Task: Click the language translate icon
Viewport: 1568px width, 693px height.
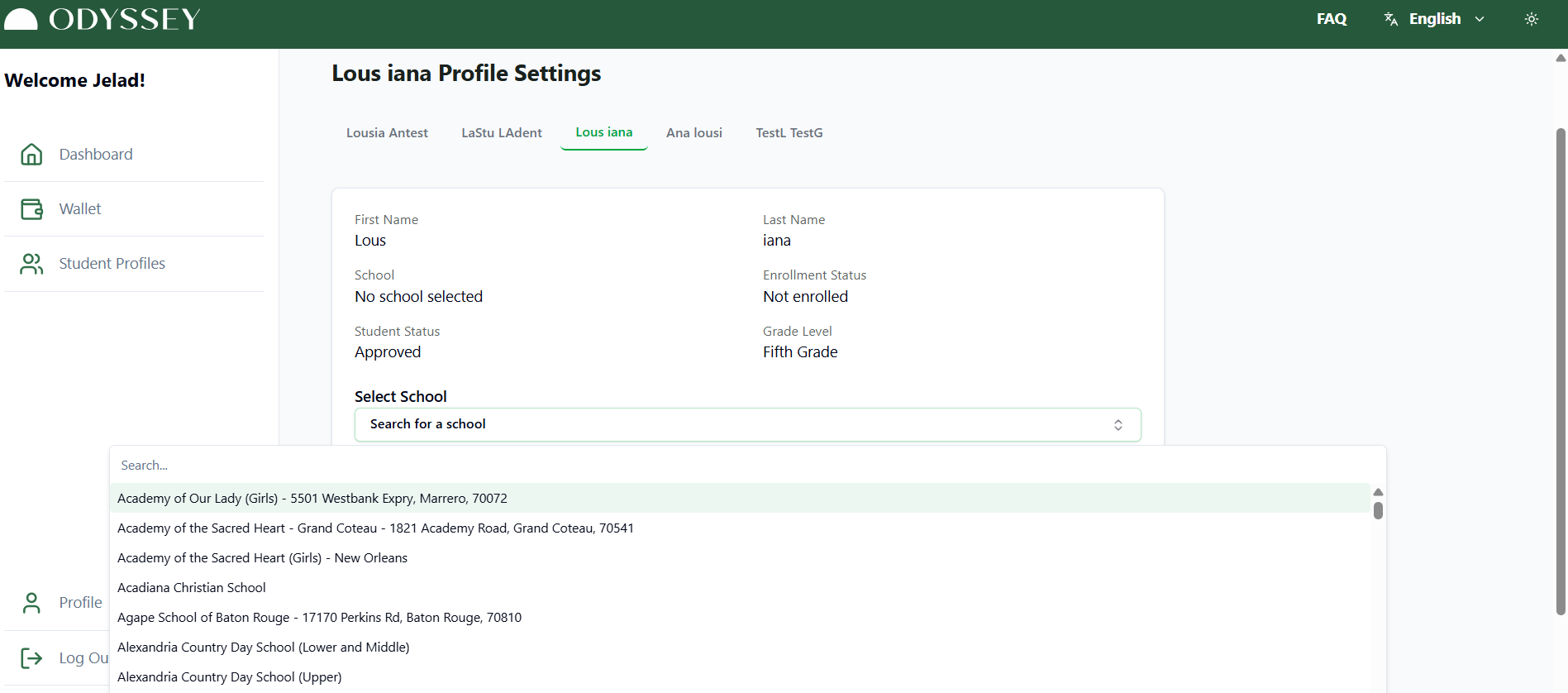Action: [1391, 19]
